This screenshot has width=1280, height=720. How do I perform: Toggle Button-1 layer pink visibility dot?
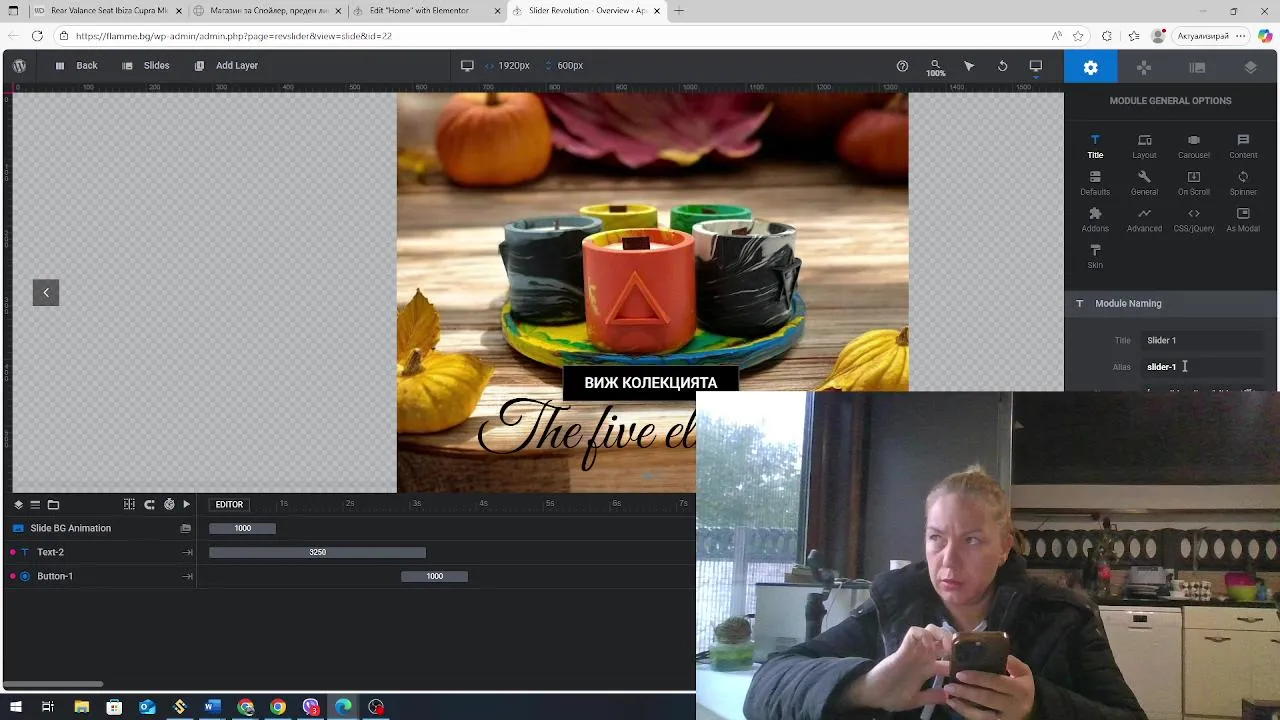pyautogui.click(x=13, y=576)
